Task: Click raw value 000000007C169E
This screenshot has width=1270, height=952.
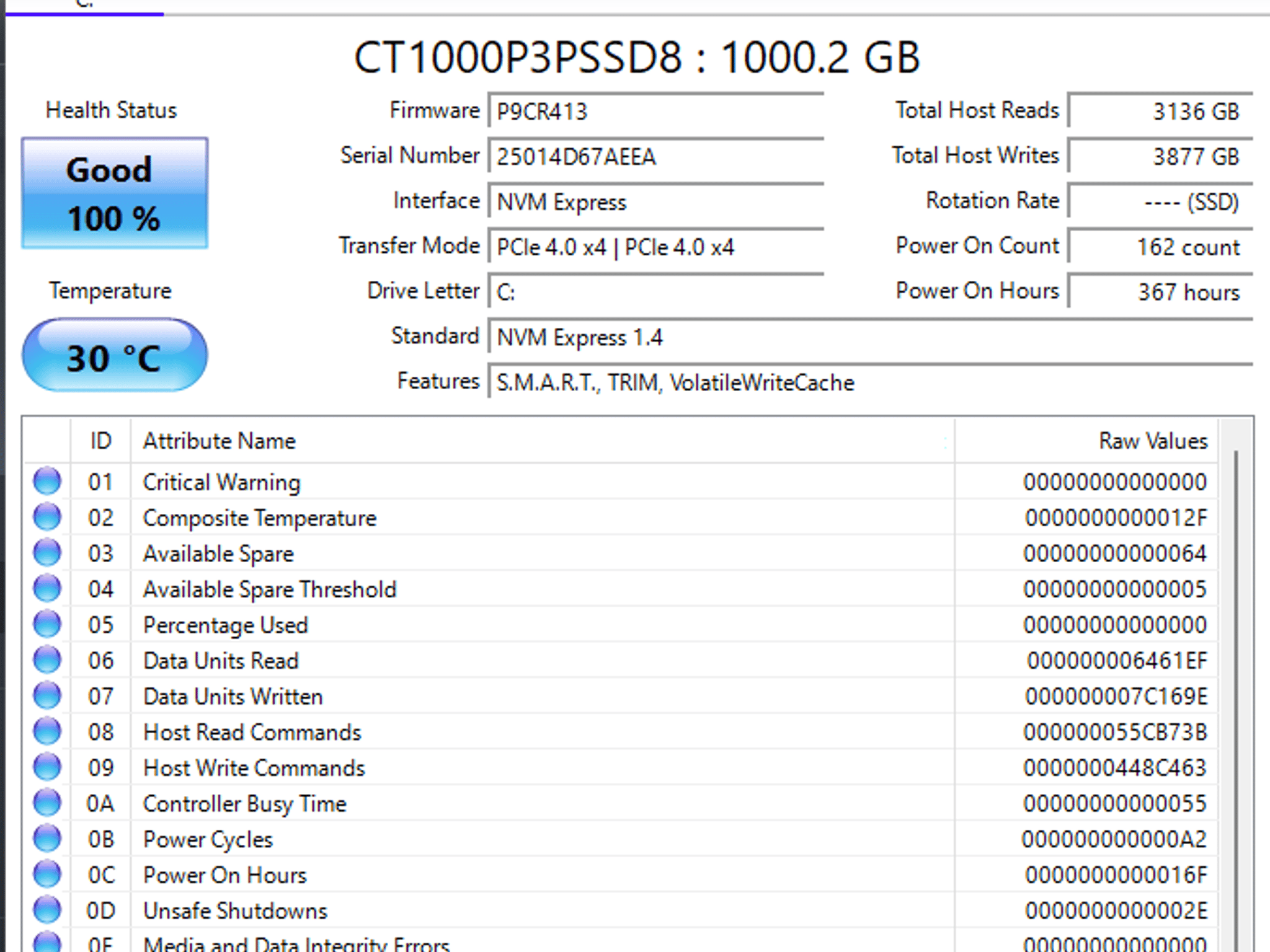Action: 1116,697
